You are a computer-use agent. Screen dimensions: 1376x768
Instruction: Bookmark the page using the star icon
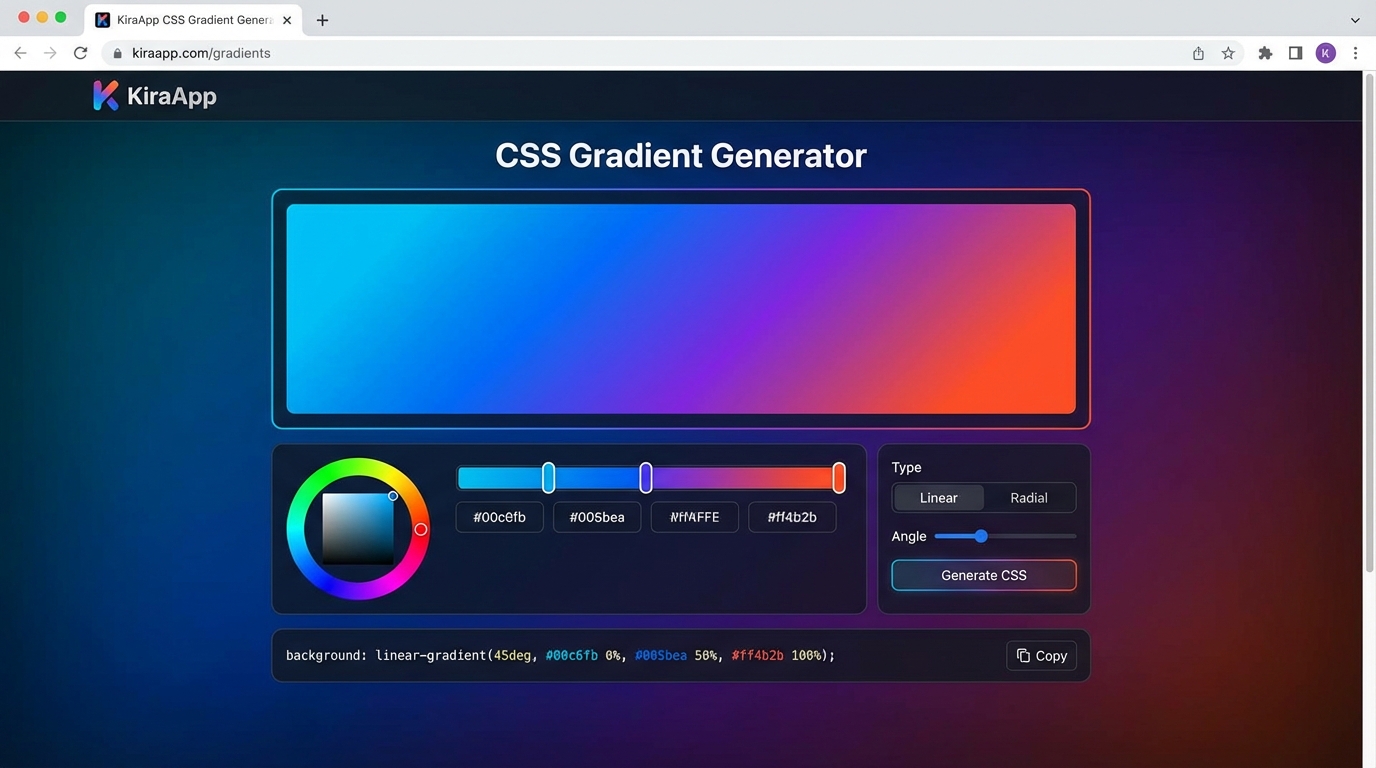[1227, 53]
